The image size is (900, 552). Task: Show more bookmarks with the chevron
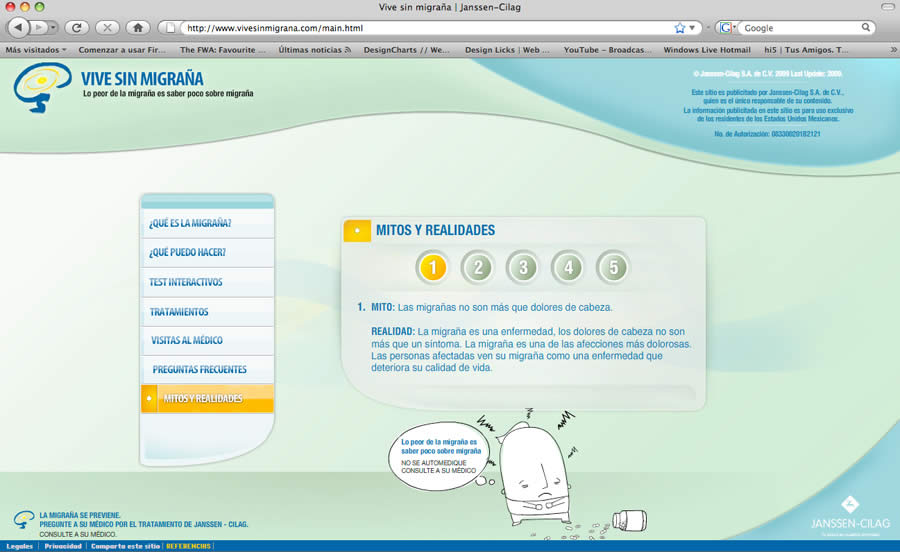pos(893,50)
